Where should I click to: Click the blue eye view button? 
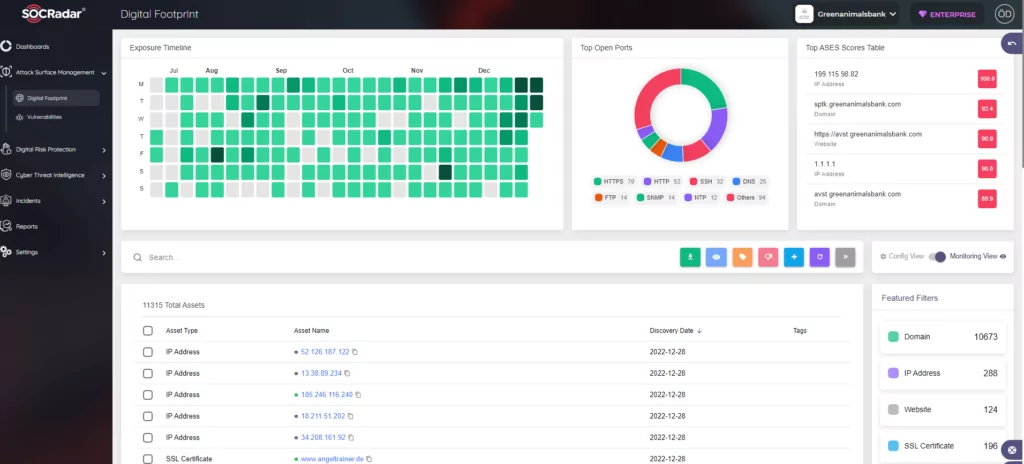(x=716, y=257)
